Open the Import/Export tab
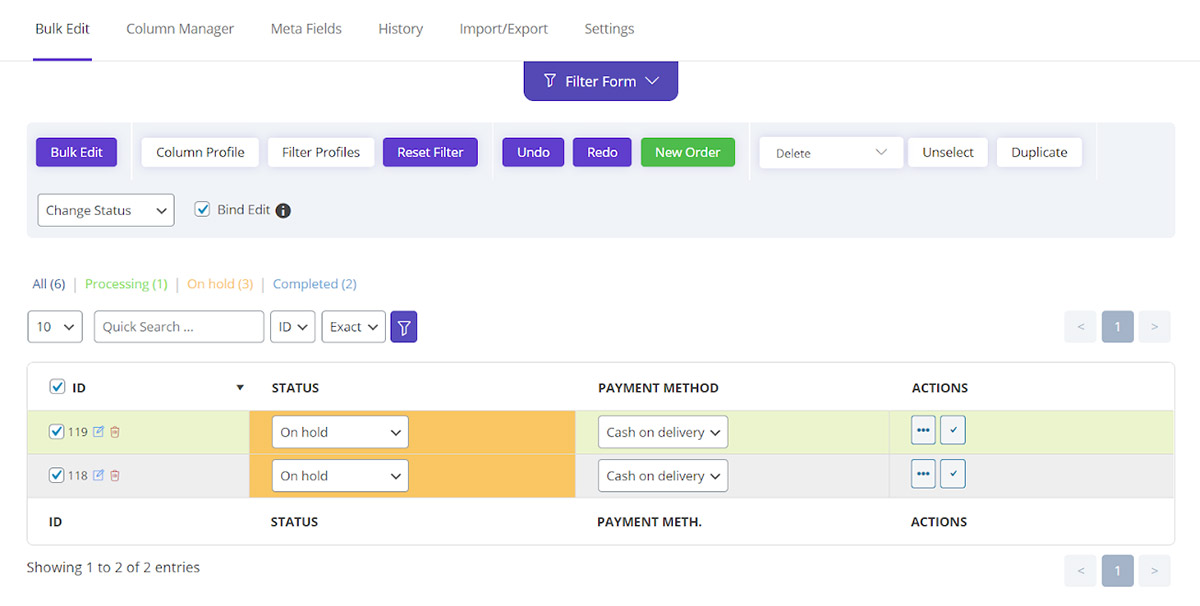This screenshot has width=1200, height=606. (503, 28)
